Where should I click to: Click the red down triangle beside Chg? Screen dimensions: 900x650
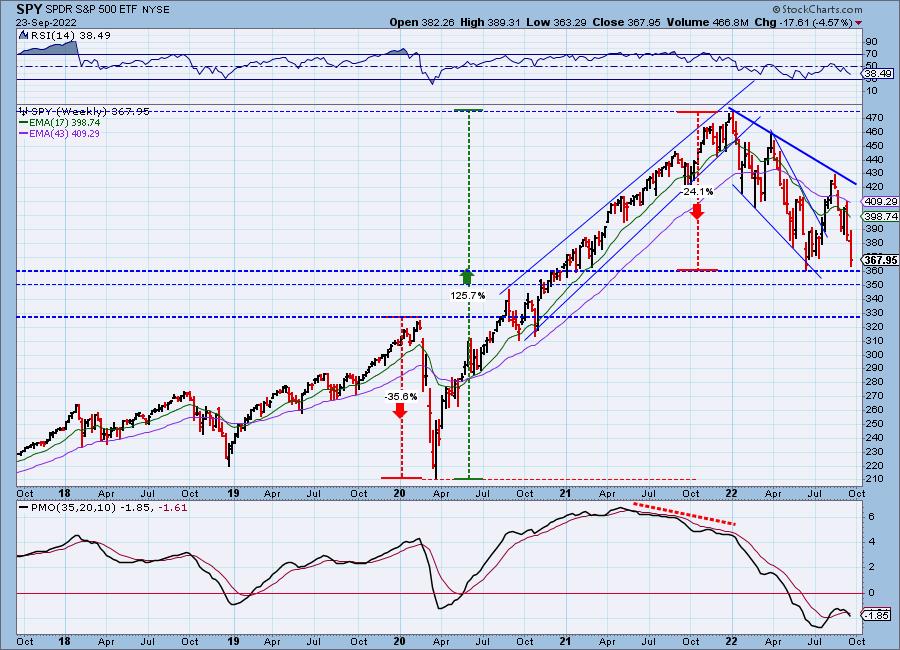pos(858,23)
